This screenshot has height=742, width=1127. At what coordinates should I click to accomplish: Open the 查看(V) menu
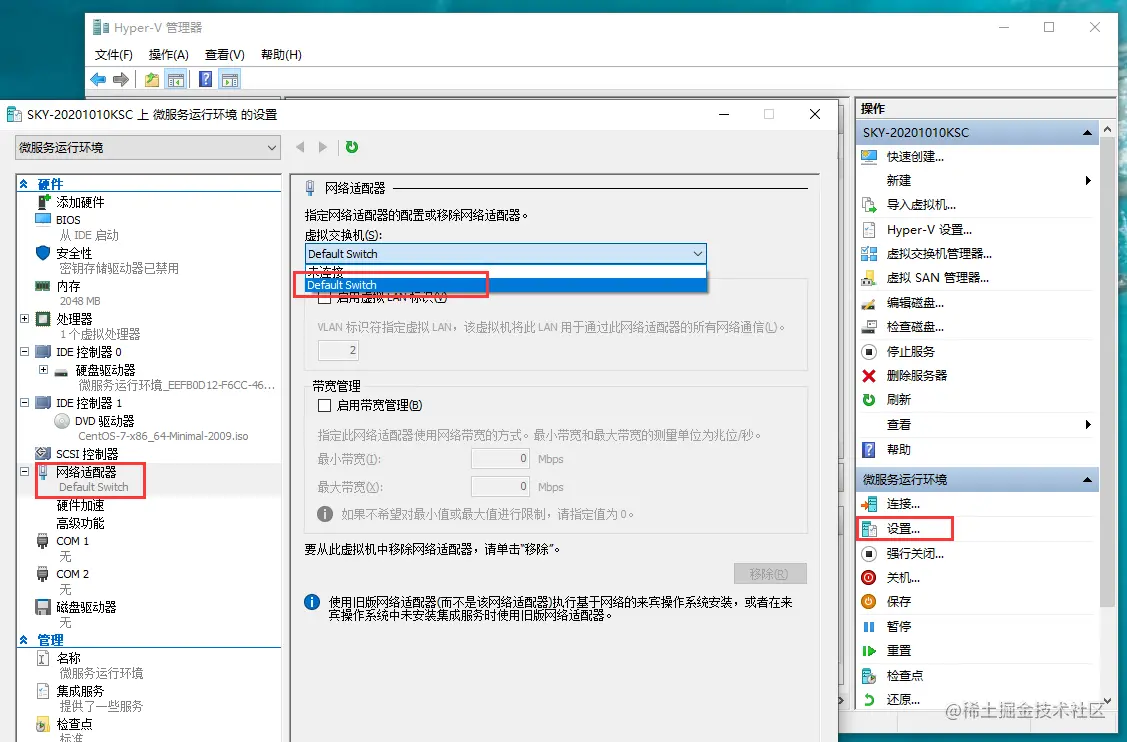[224, 55]
